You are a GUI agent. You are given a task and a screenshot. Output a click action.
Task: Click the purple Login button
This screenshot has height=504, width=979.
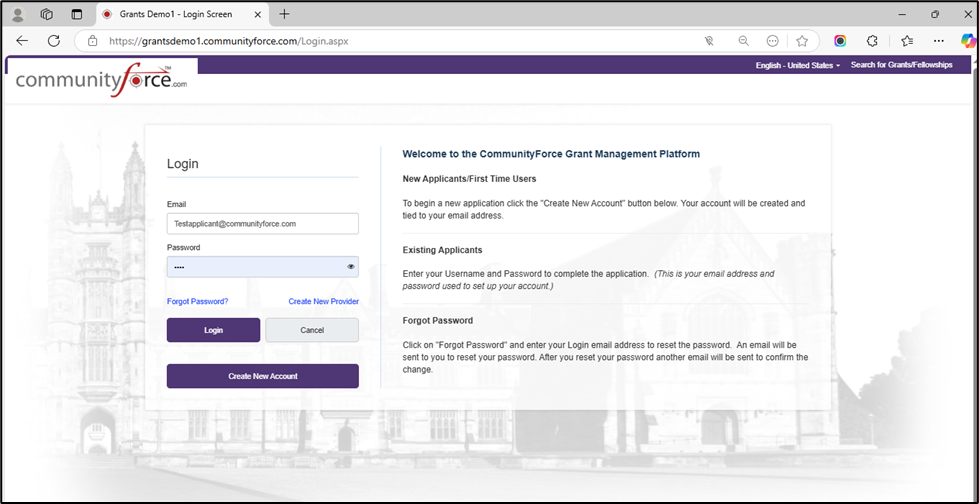pyautogui.click(x=214, y=330)
